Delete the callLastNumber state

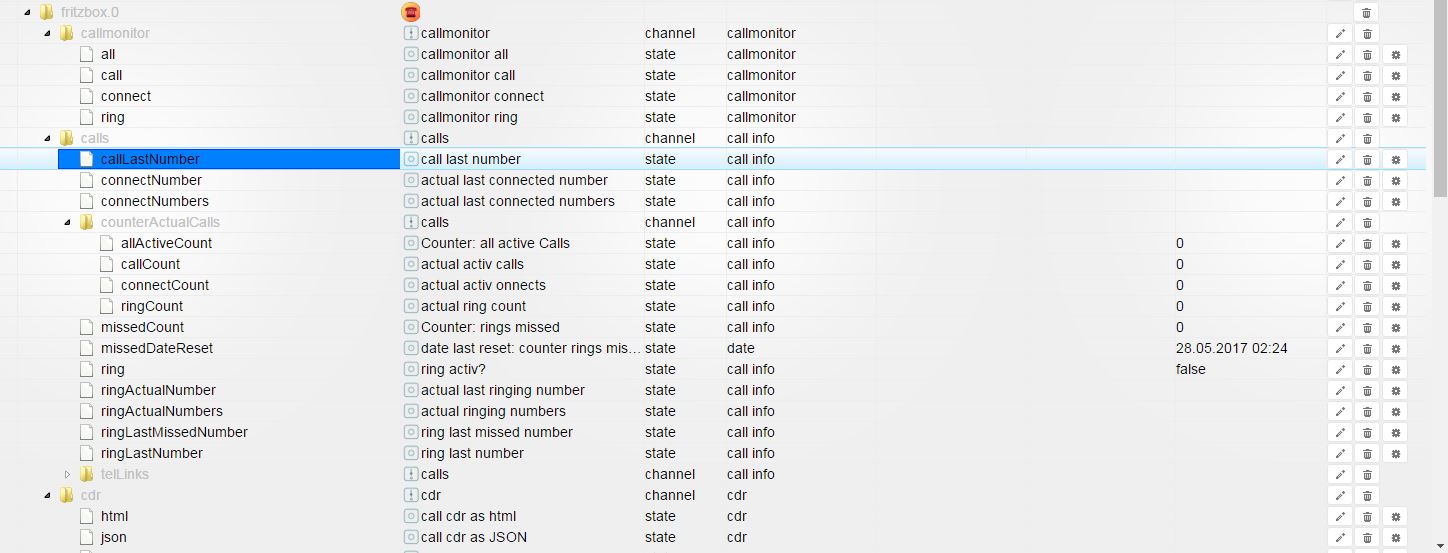pyautogui.click(x=1366, y=159)
